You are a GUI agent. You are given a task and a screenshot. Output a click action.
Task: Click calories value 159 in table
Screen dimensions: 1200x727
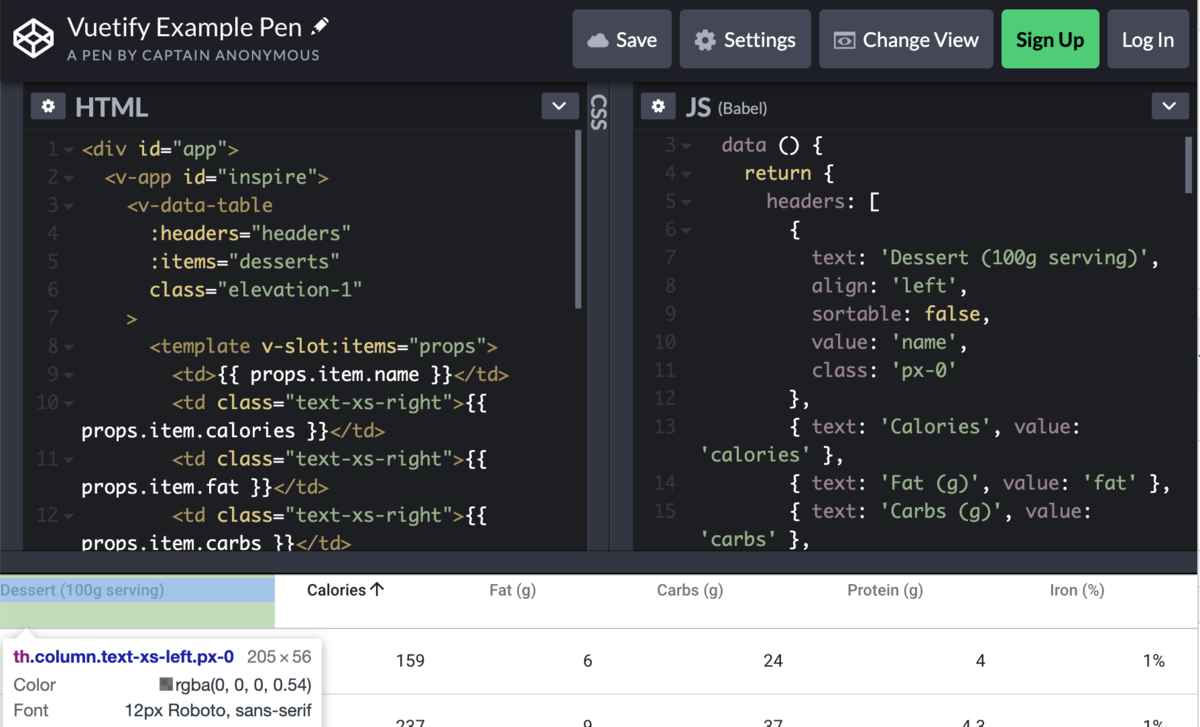pyautogui.click(x=410, y=661)
